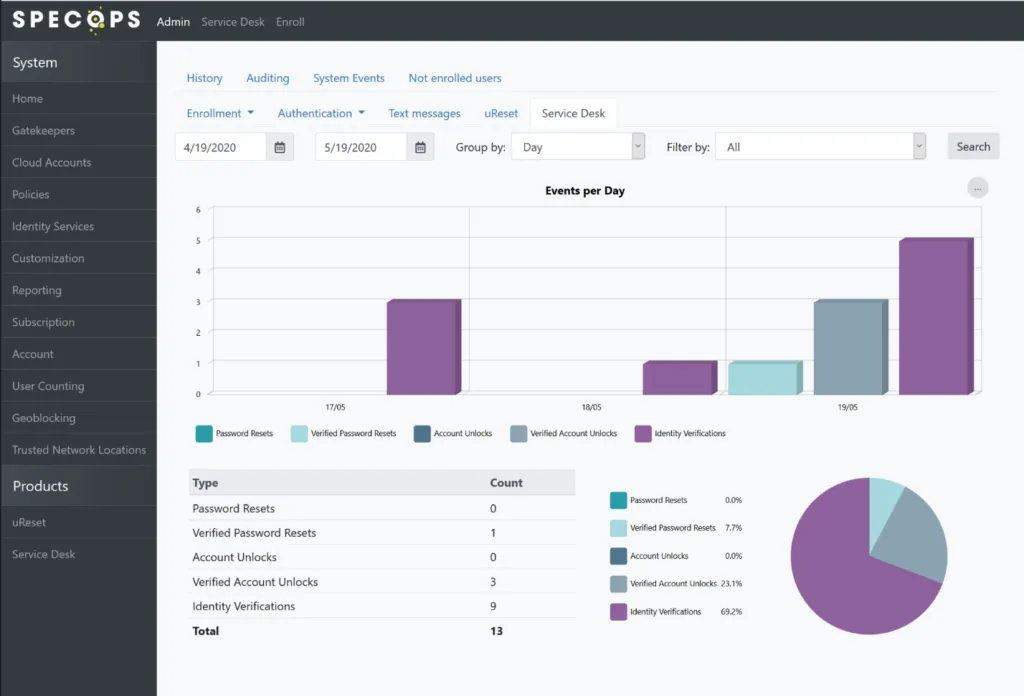Click the Total row value 13
Viewport: 1024px width, 696px height.
coord(496,631)
